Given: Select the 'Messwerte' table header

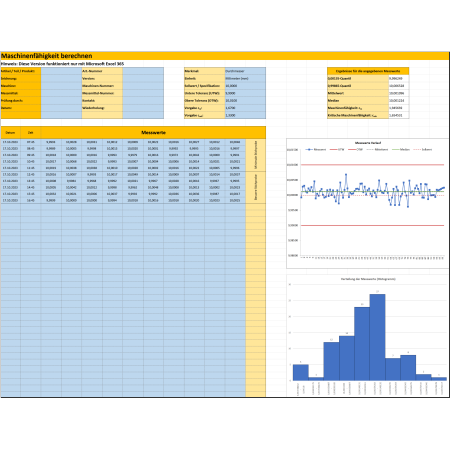Looking at the screenshot, I should pyautogui.click(x=153, y=132).
